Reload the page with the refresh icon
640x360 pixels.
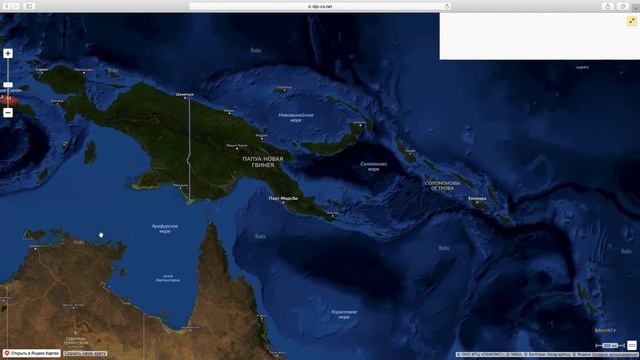[447, 7]
